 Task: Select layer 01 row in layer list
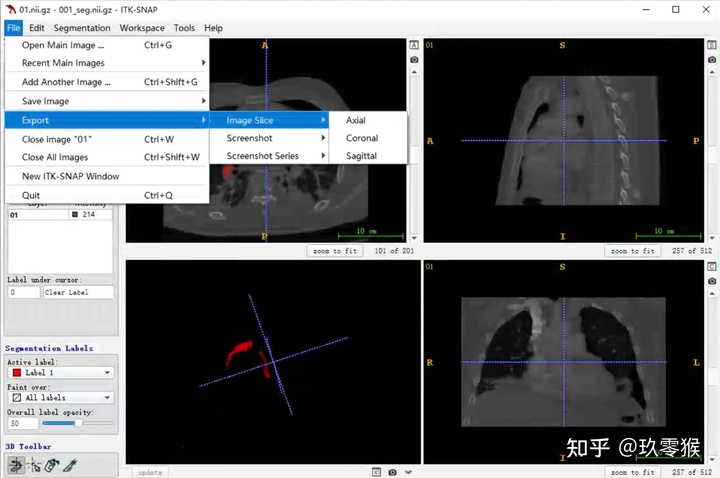(x=60, y=215)
